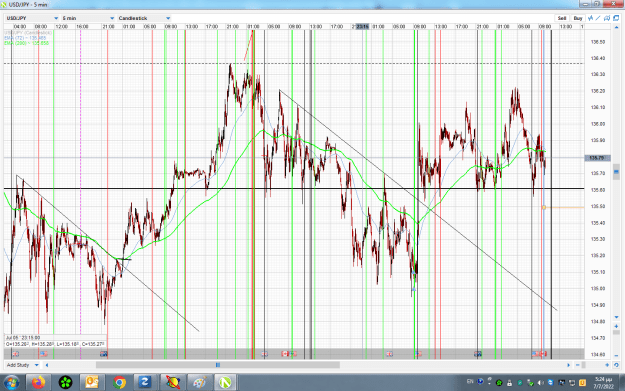Screen dimensions: 625x391
Task: Open Outlook from the taskbar
Action: [92, 383]
